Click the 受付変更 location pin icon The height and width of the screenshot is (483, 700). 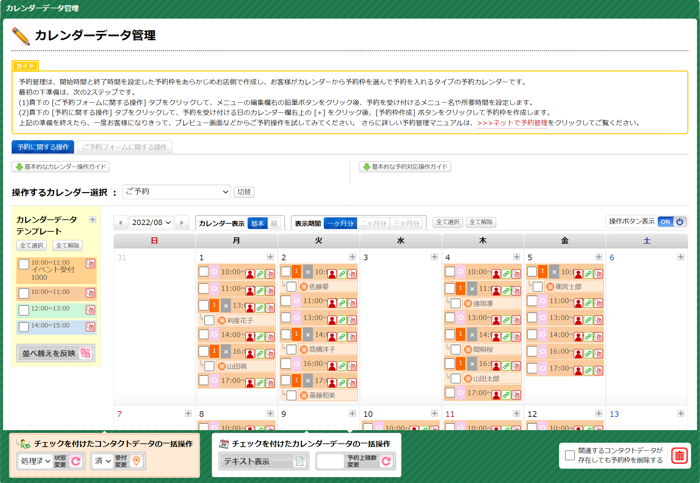[x=137, y=461]
